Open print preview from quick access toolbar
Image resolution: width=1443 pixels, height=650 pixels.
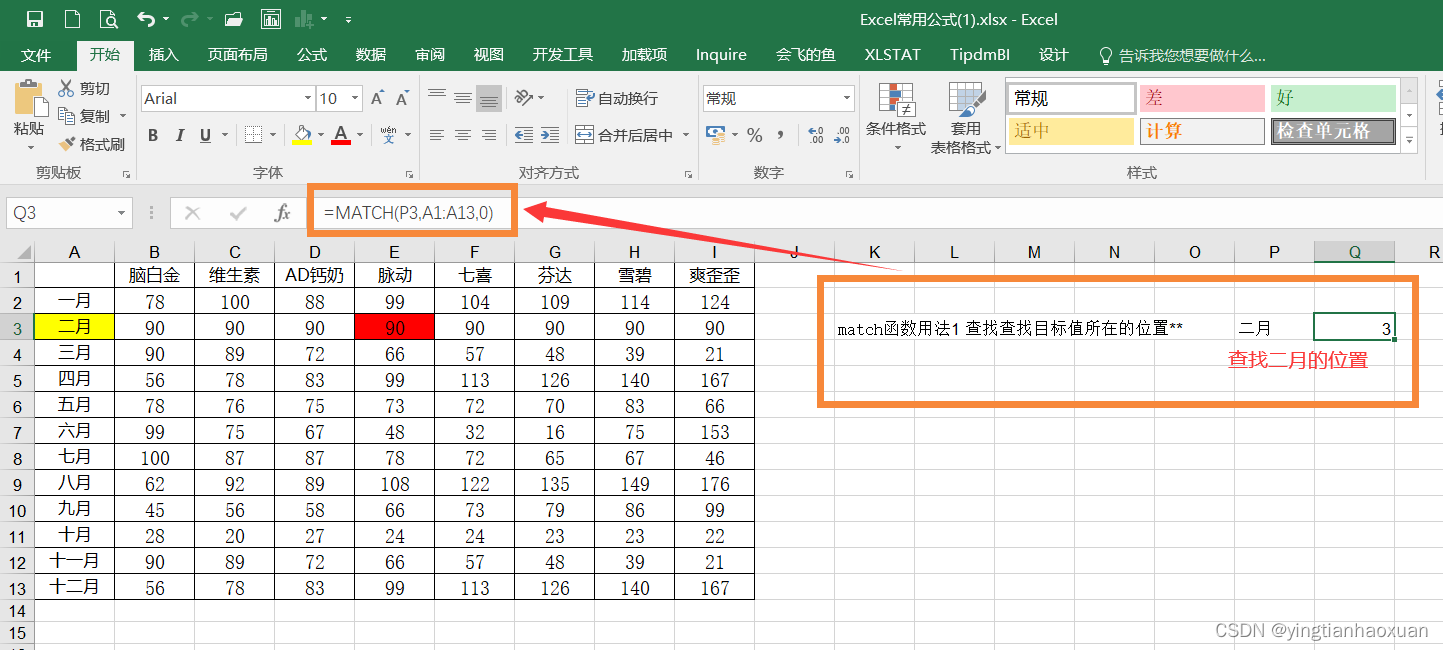(107, 19)
